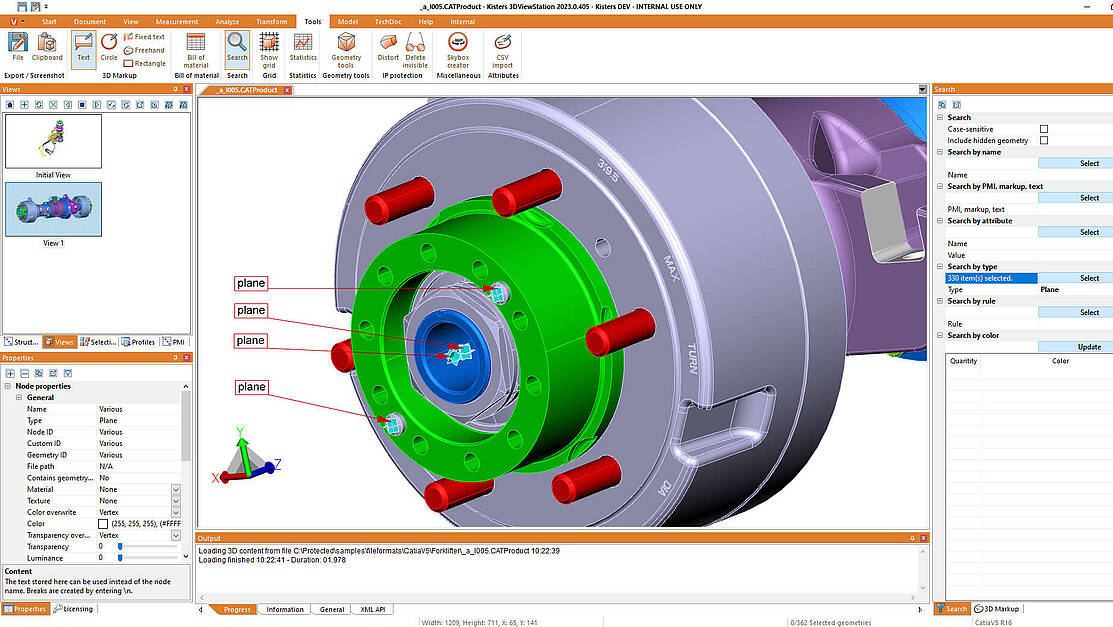Expand the Color overwrite dropdown
Image resolution: width=1113 pixels, height=627 pixels.
point(176,512)
